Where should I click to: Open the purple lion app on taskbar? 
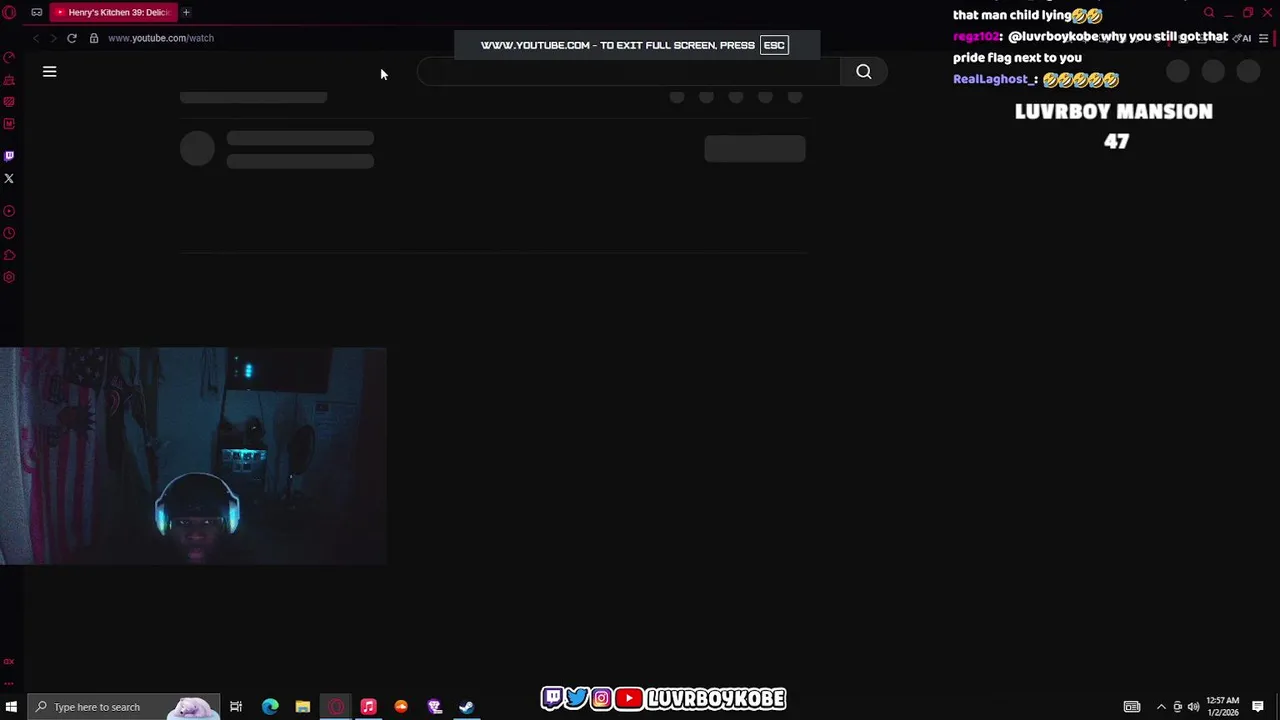[x=434, y=707]
